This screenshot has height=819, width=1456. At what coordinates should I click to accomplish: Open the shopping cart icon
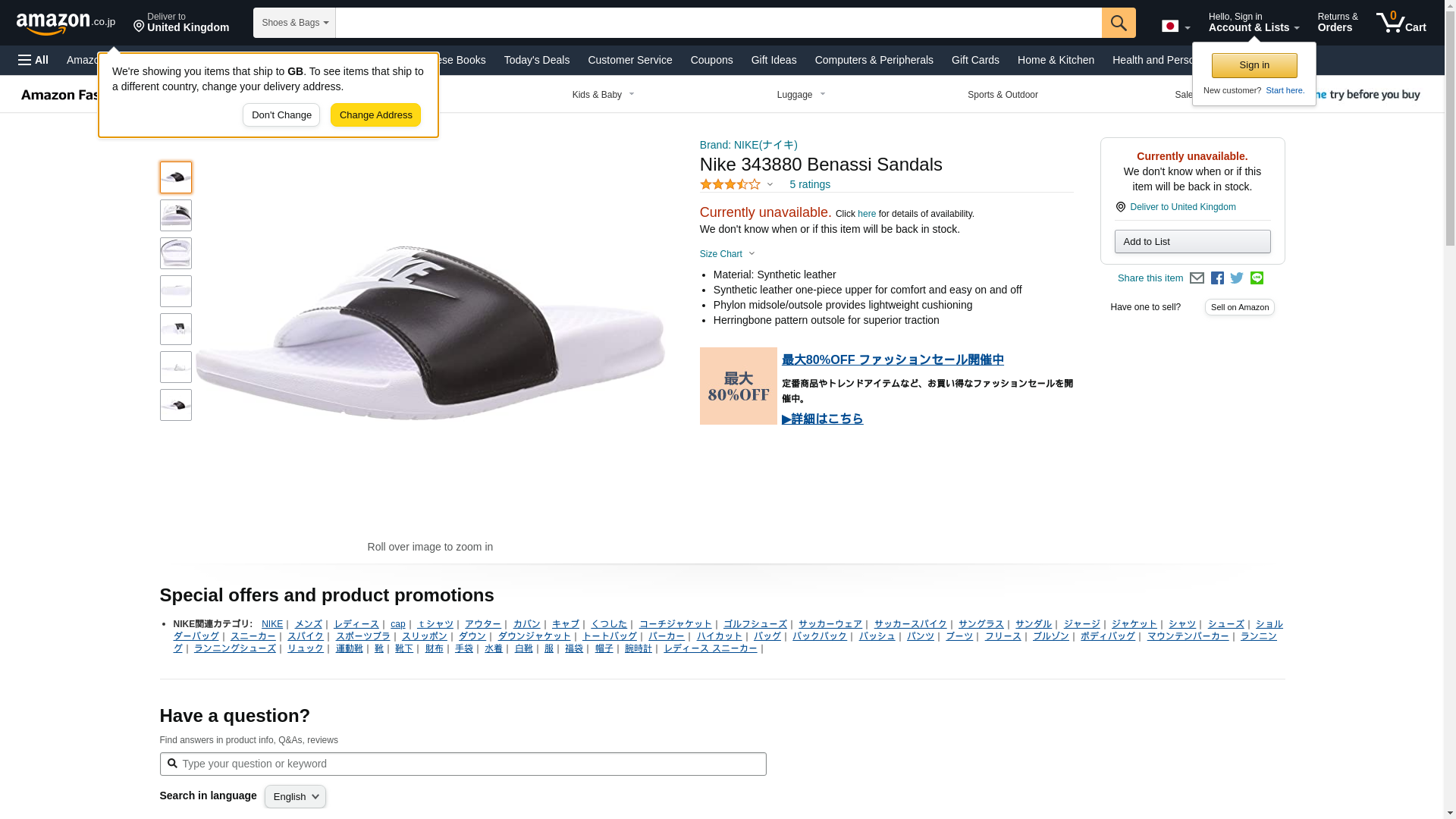coord(1401,23)
